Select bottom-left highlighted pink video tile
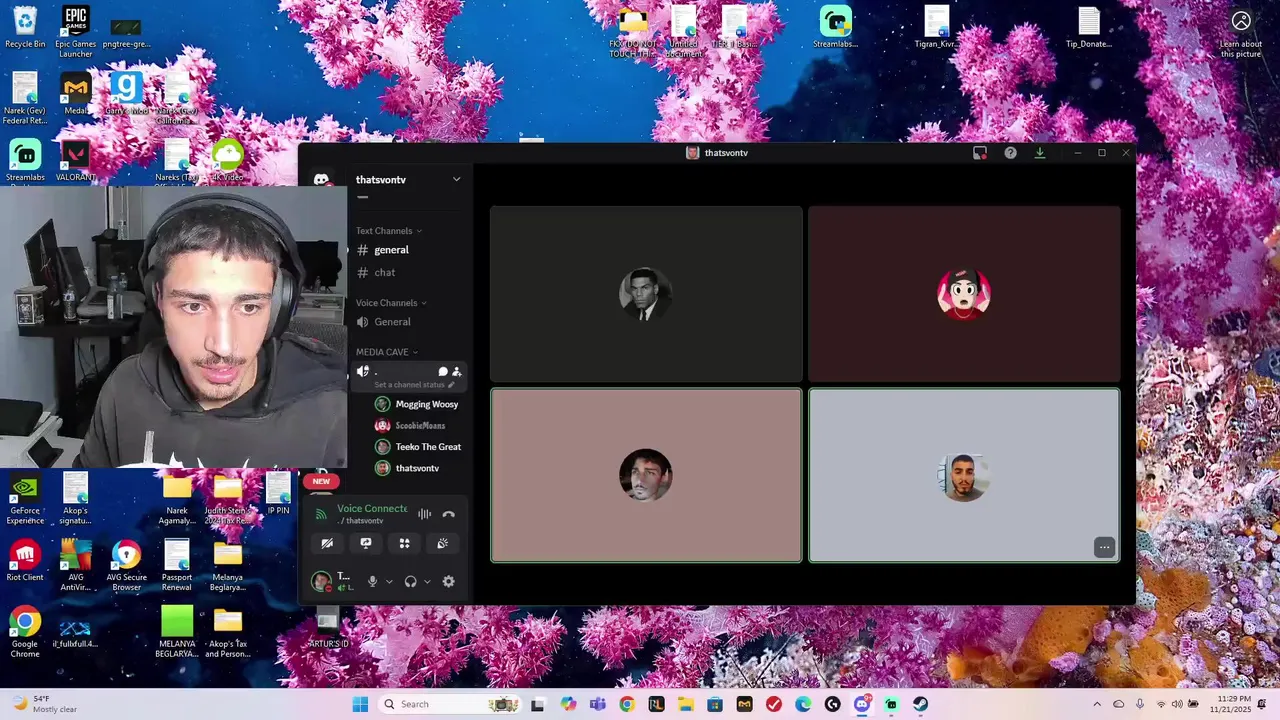The image size is (1280, 720). 646,475
